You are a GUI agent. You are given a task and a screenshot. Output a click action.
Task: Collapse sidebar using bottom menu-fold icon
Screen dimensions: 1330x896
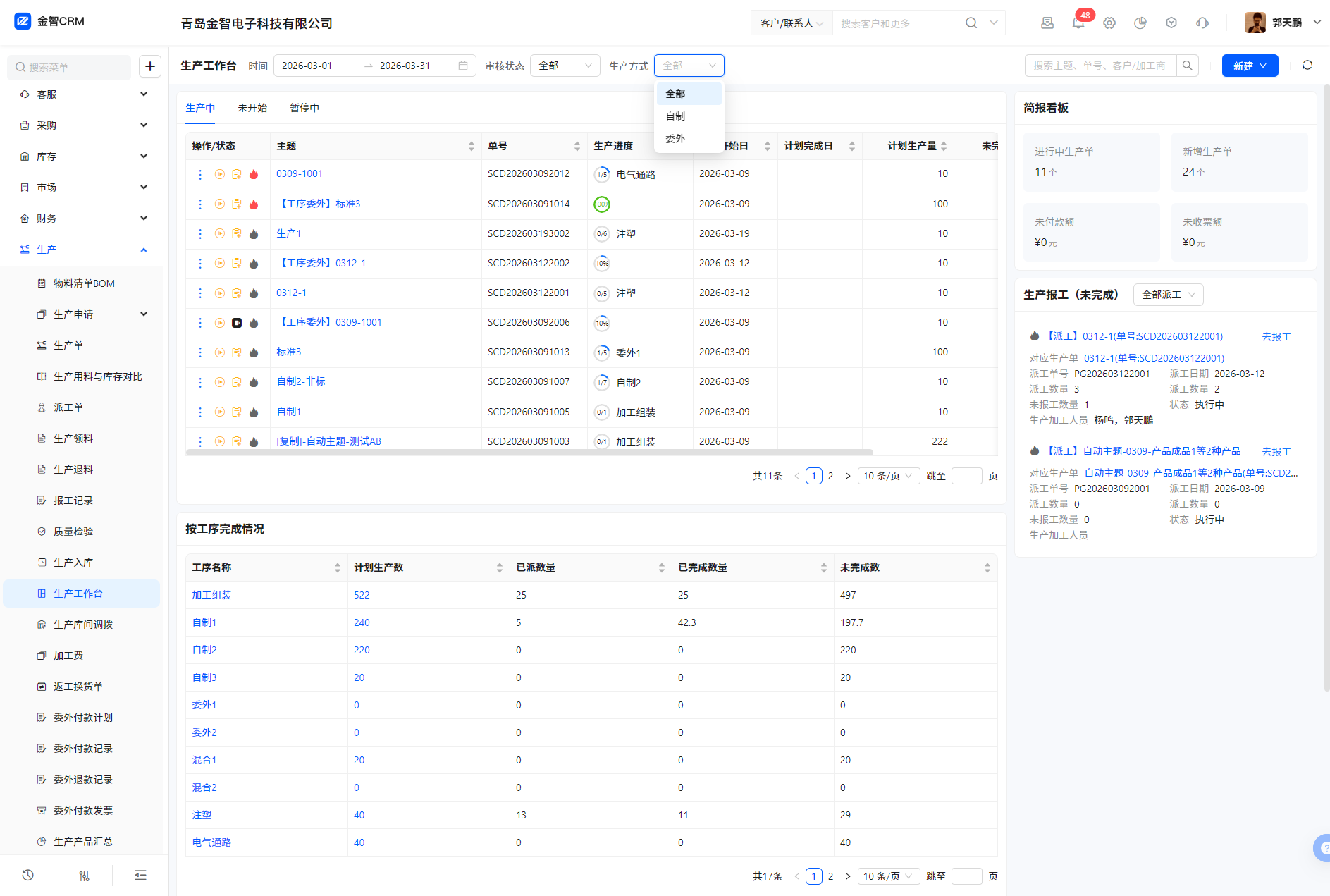tap(140, 875)
